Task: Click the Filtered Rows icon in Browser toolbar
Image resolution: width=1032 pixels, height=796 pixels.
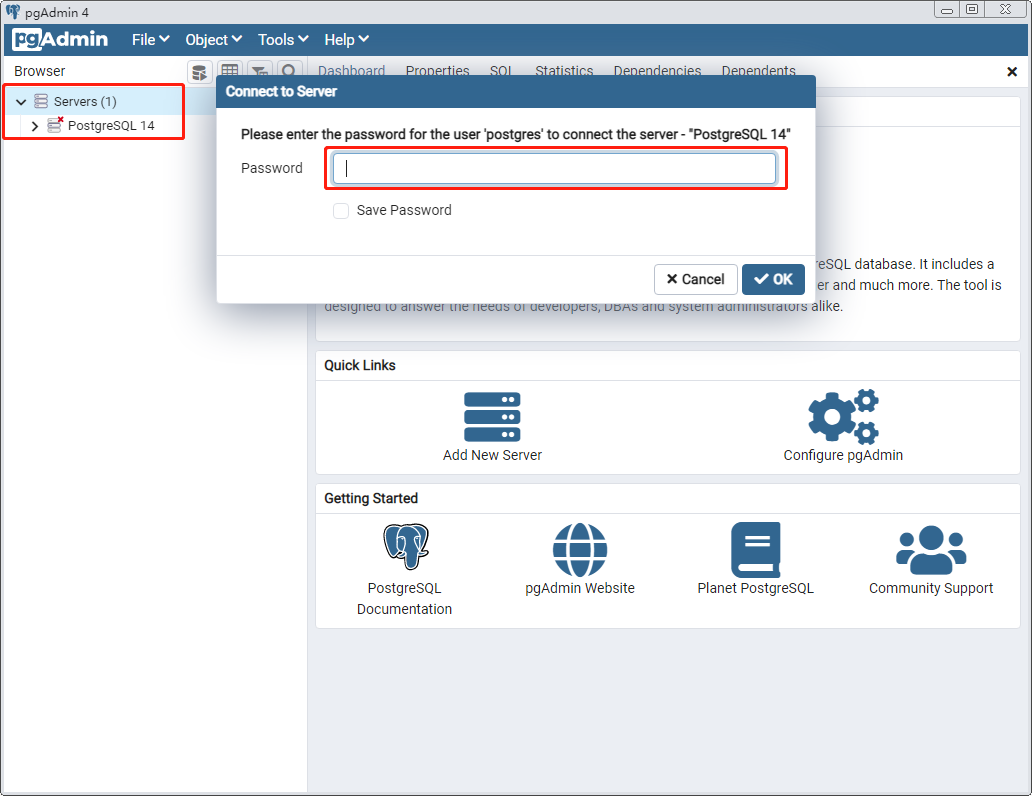Action: point(260,70)
